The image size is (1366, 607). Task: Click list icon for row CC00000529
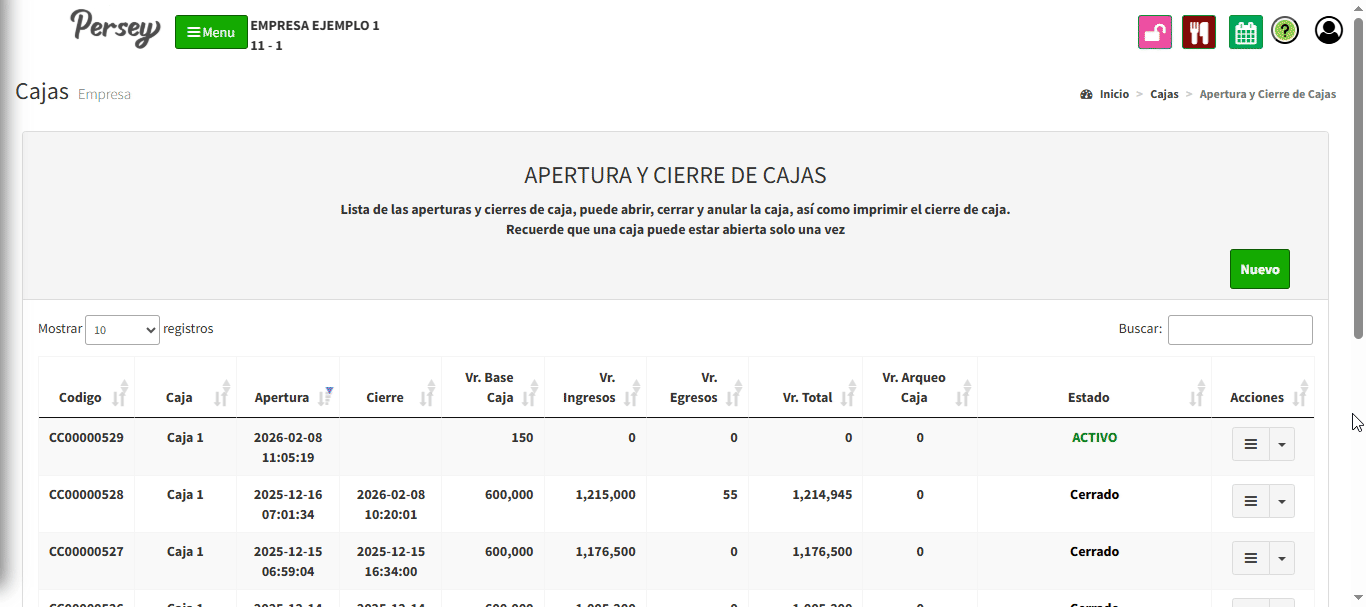(1250, 444)
